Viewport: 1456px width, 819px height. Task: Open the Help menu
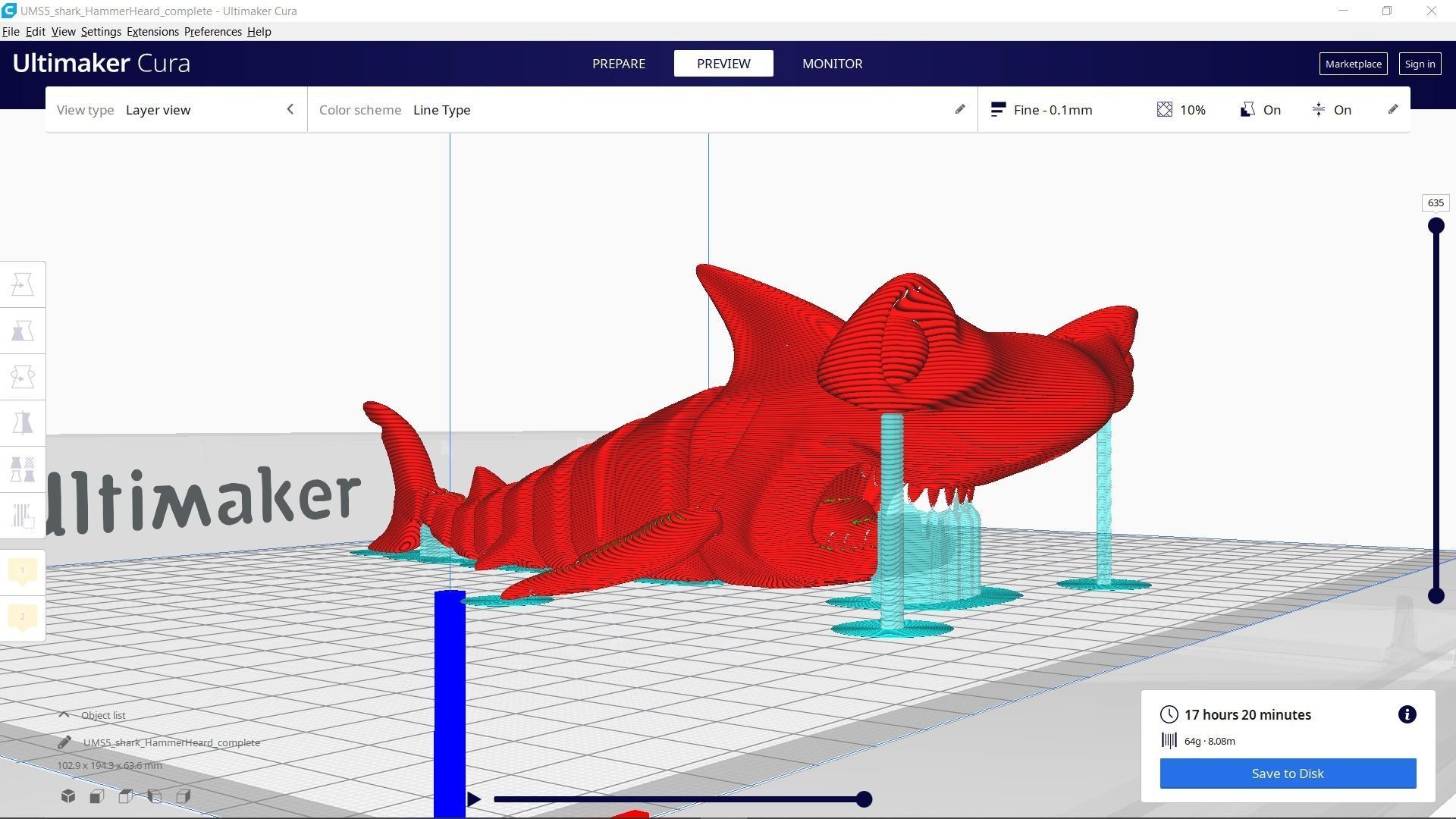tap(259, 32)
